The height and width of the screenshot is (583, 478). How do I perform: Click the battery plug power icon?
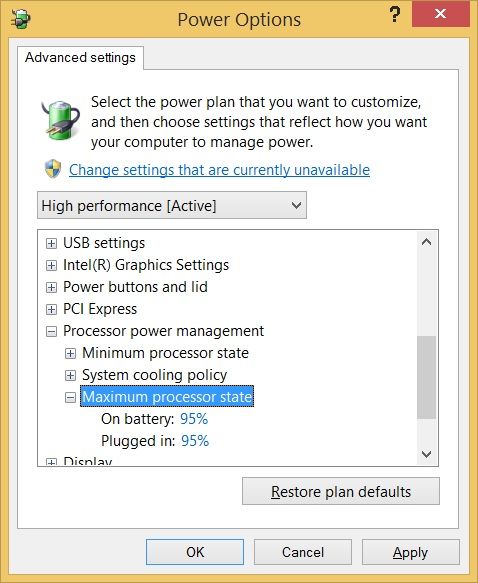click(x=60, y=120)
